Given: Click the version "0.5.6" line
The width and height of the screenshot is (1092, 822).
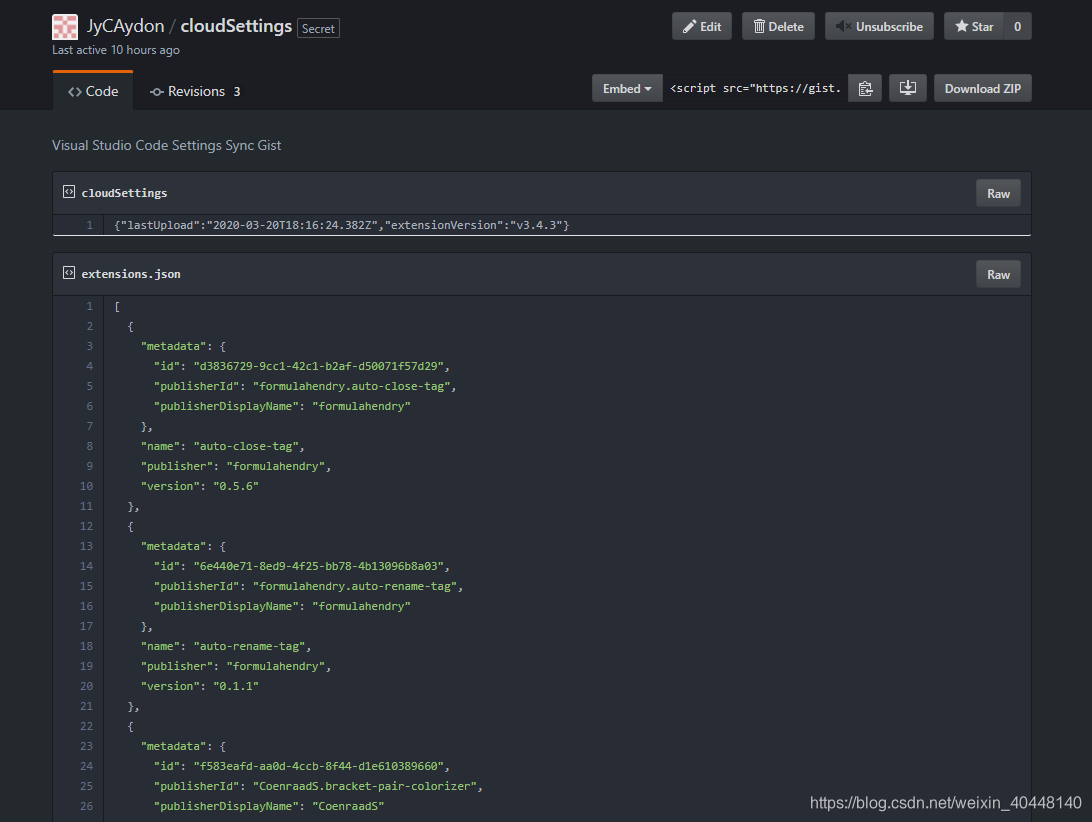Looking at the screenshot, I should point(199,486).
